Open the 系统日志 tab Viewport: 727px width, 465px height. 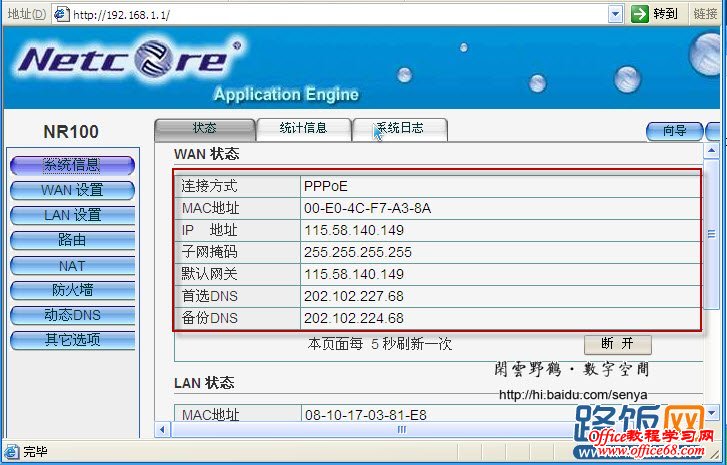400,129
